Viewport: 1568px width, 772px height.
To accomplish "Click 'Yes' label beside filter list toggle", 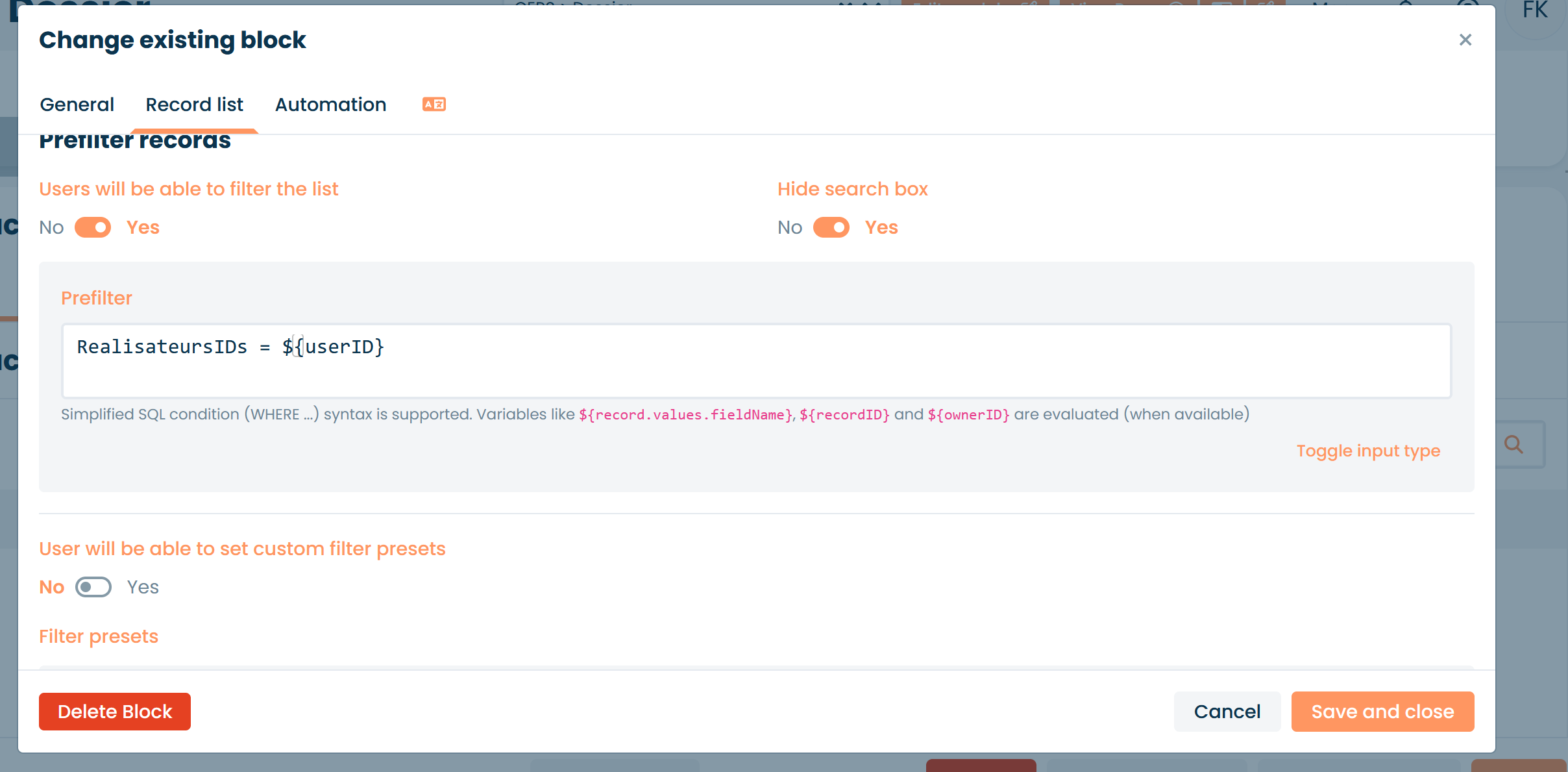I will [143, 227].
